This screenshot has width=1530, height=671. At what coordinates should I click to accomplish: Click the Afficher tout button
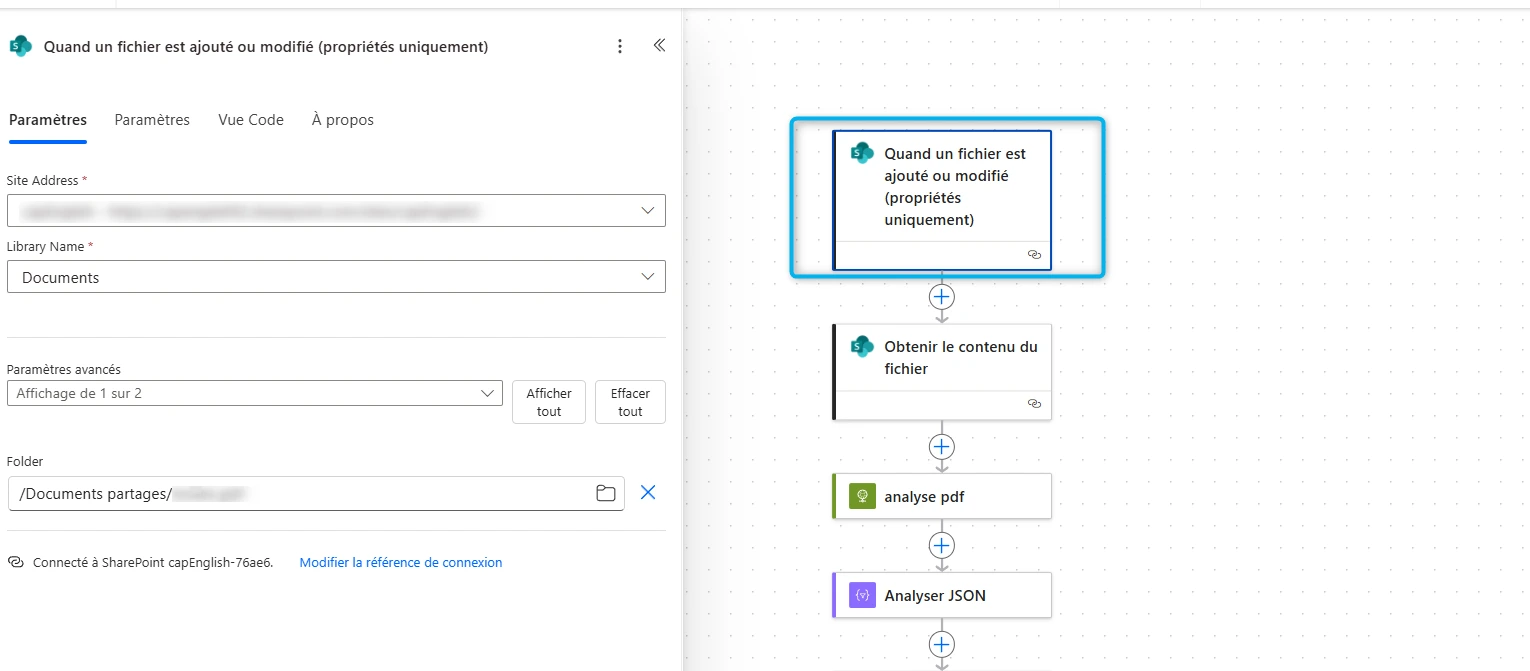pos(549,402)
